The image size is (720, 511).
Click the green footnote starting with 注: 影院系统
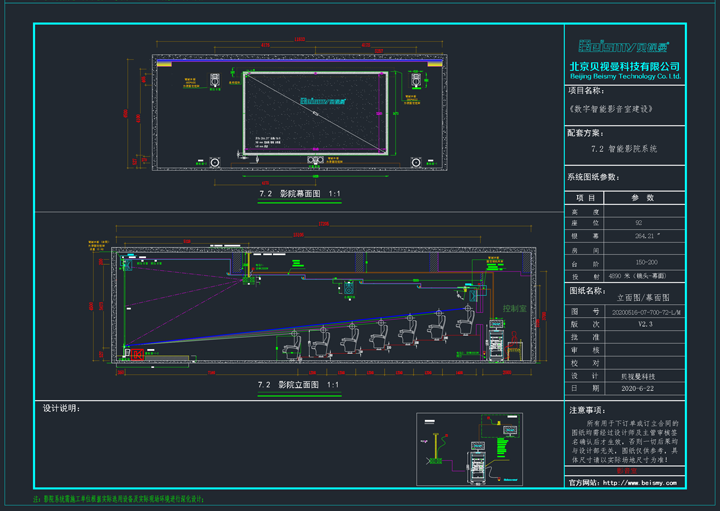pyautogui.click(x=119, y=499)
